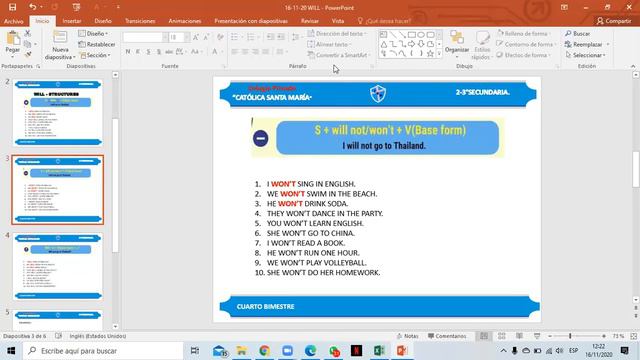Collapse the ribbon with the chevron
Image resolution: width=640 pixels, height=360 pixels.
633,66
